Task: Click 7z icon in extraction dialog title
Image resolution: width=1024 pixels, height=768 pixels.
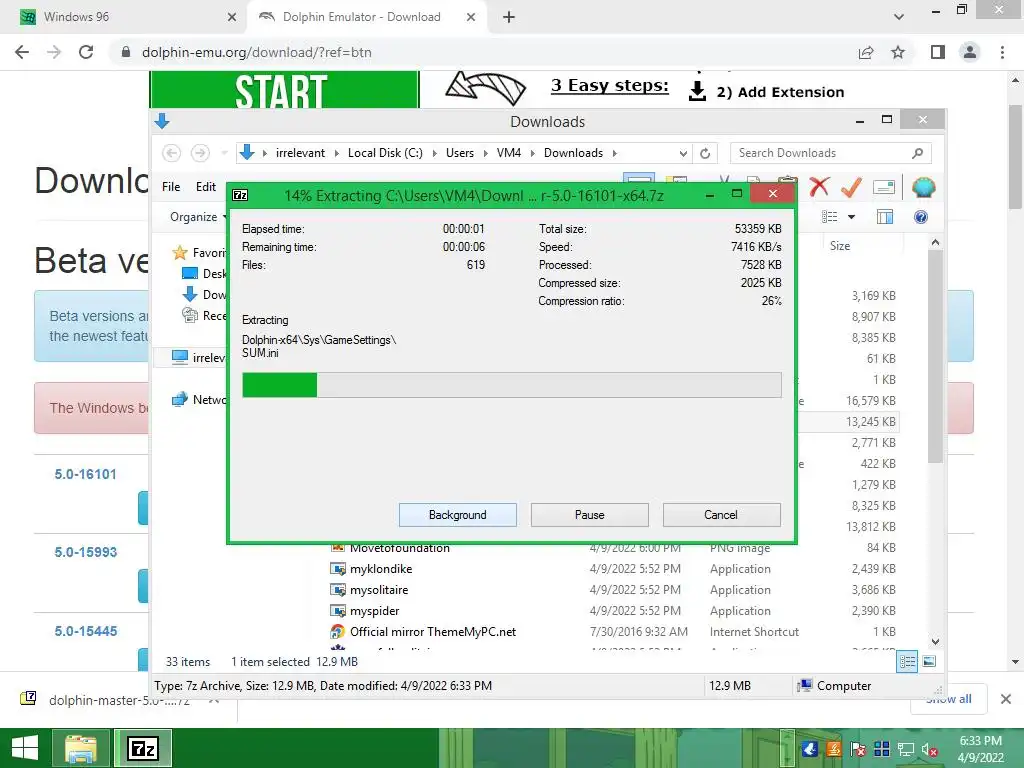Action: [x=240, y=195]
